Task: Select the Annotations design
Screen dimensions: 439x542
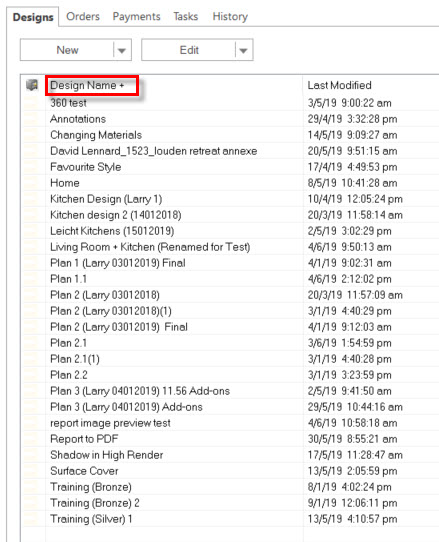Action: [x=78, y=119]
